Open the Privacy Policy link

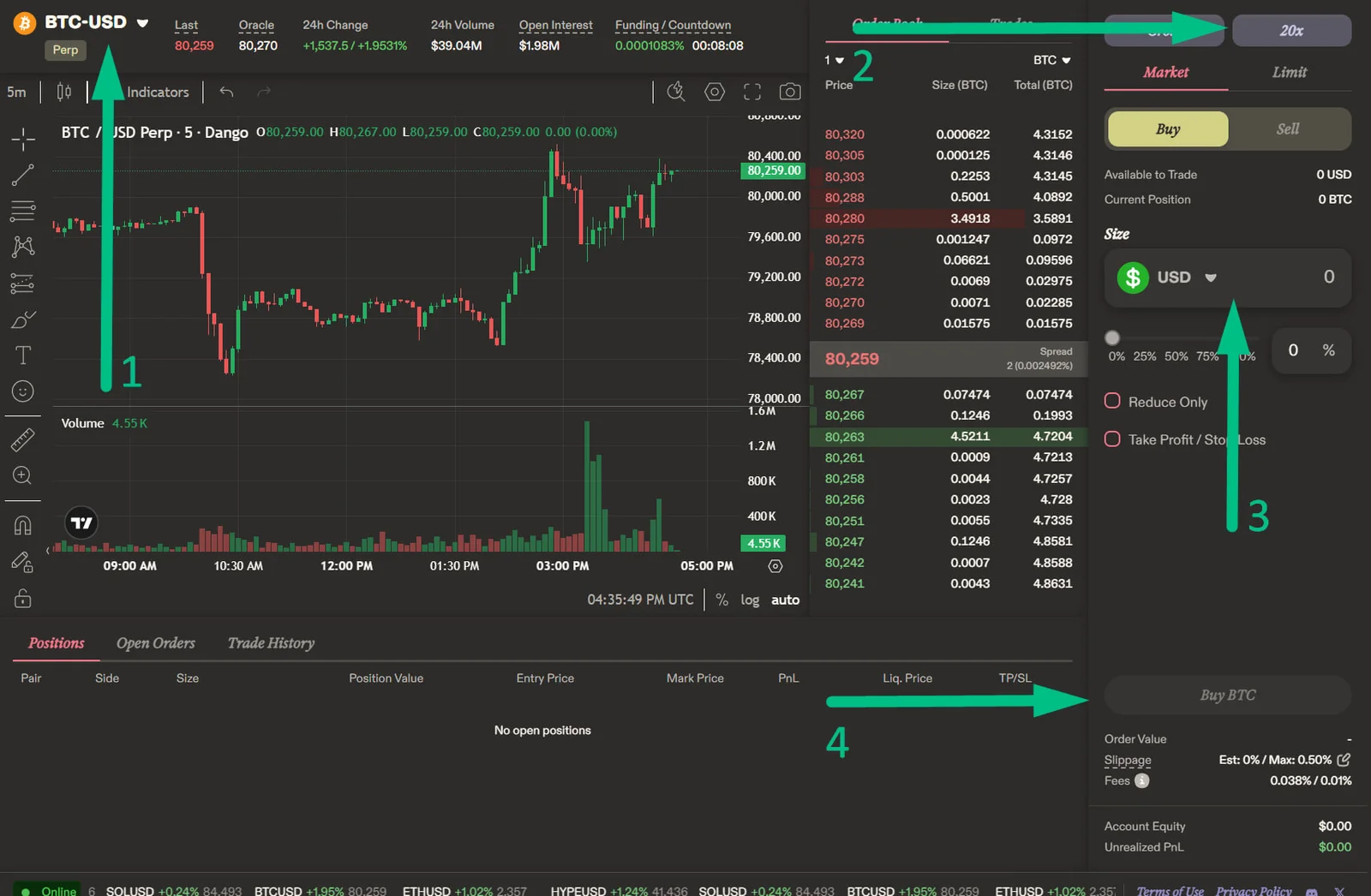point(1254,890)
